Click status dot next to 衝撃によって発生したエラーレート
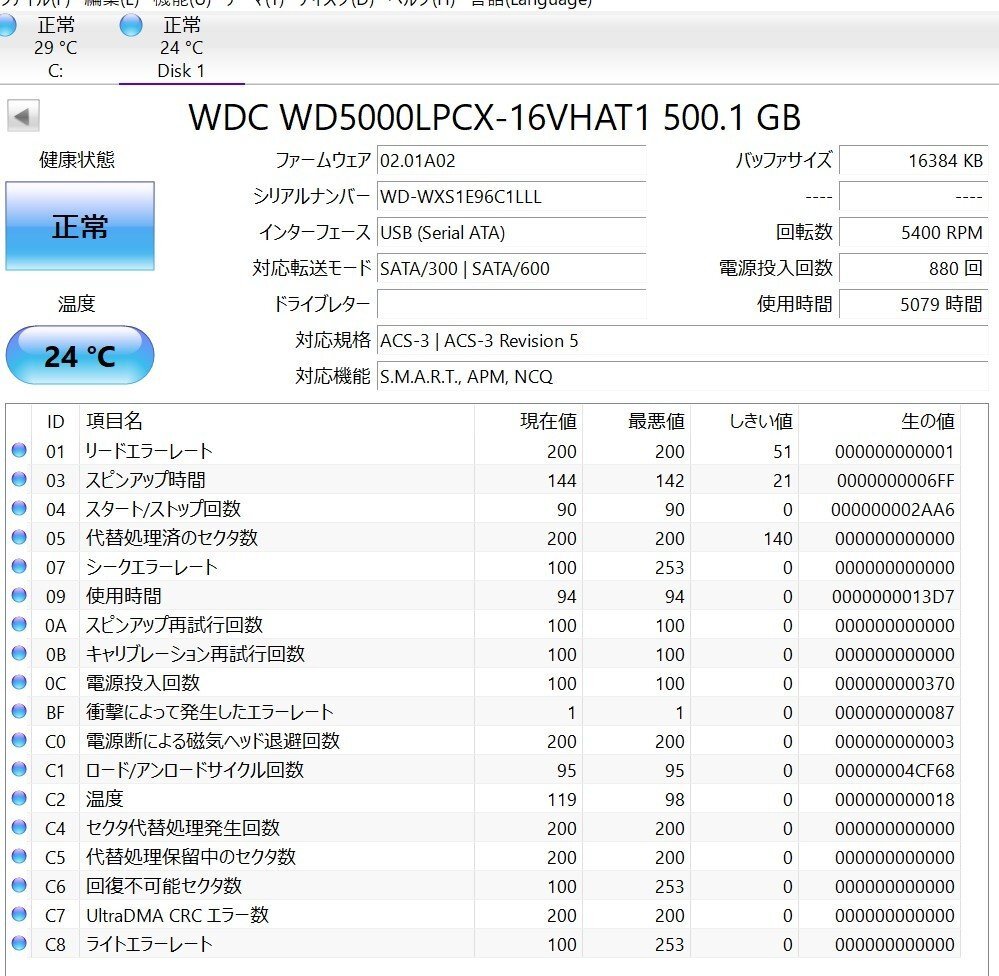This screenshot has width=999, height=976. coord(17,712)
